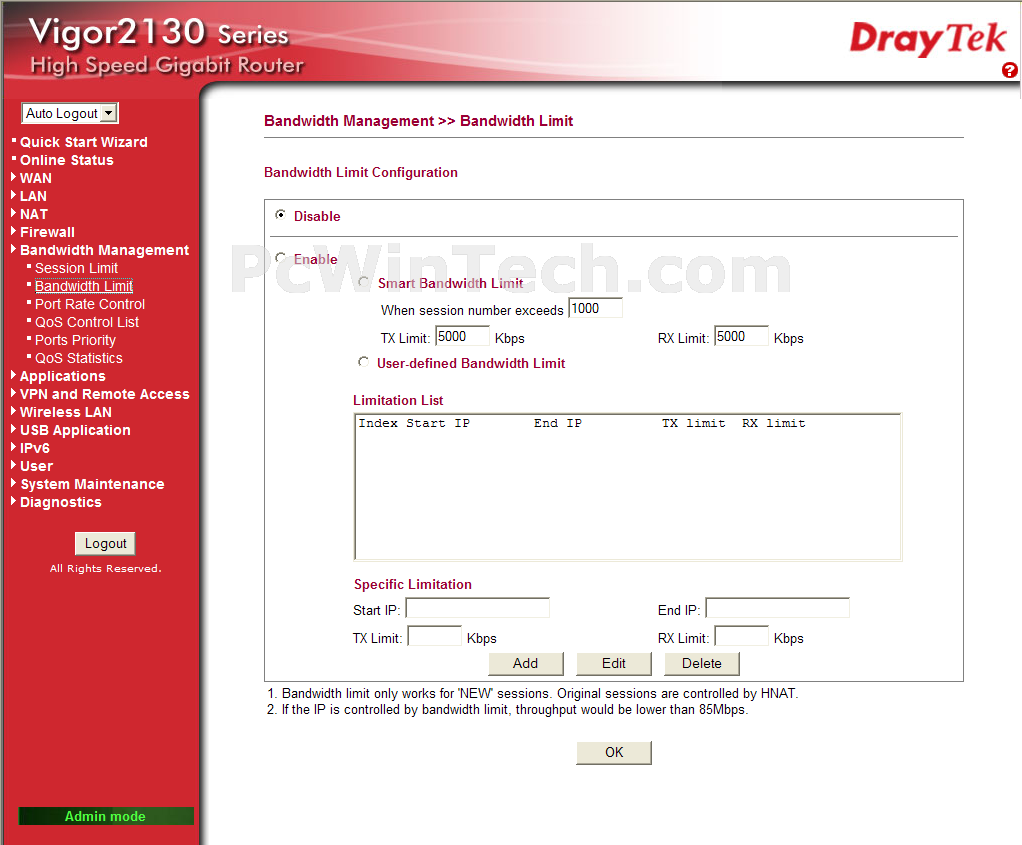This screenshot has width=1022, height=845.
Task: Click the session number exceeds field
Action: click(595, 308)
